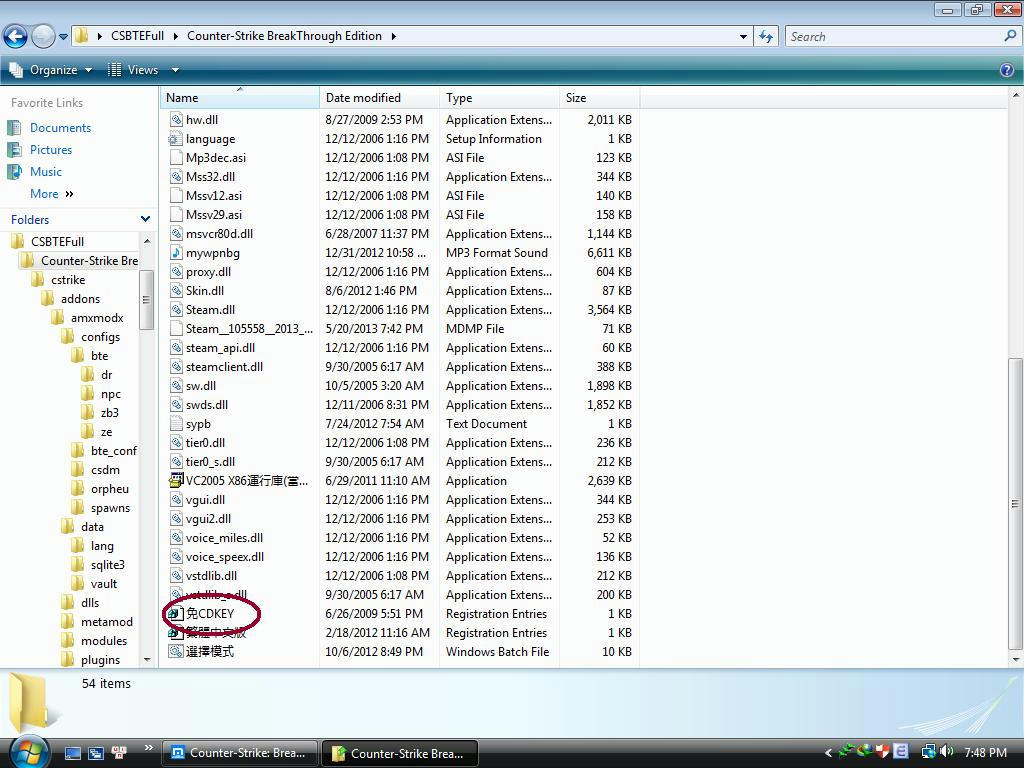Select sqlite3 folder in tree
This screenshot has width=1024, height=768.
coord(107,565)
